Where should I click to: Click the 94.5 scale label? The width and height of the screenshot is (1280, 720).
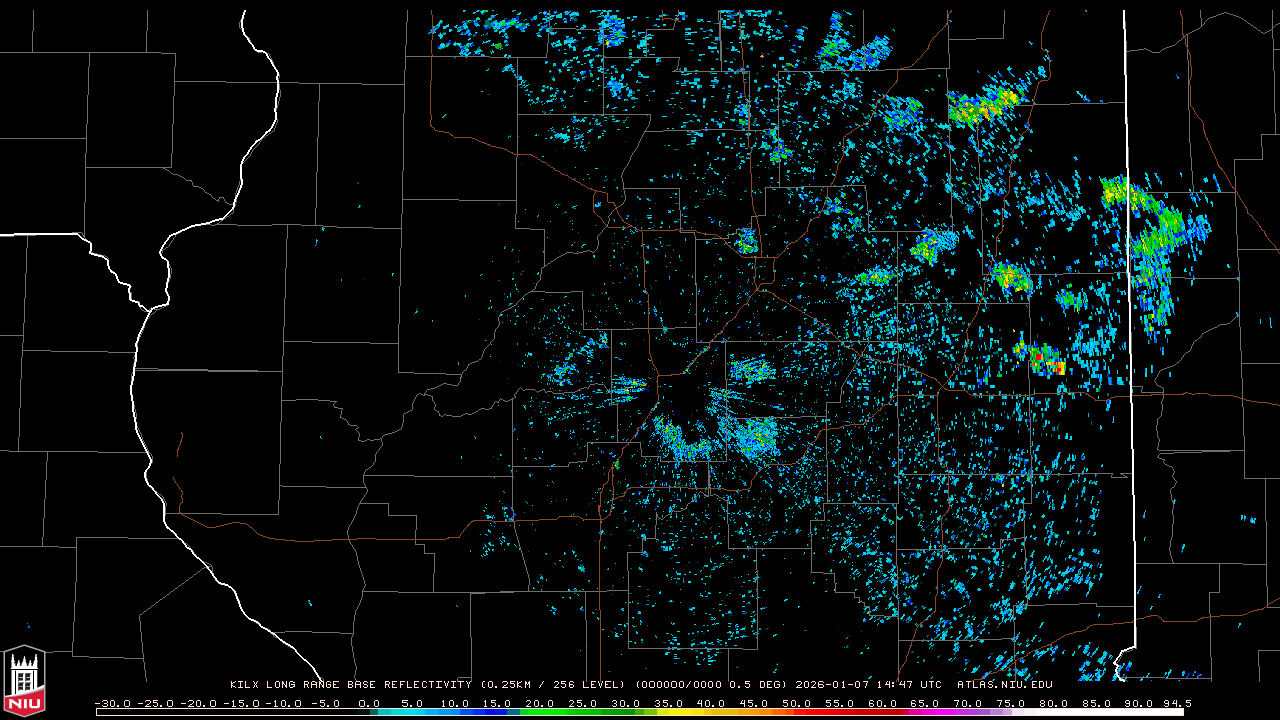click(x=1177, y=704)
